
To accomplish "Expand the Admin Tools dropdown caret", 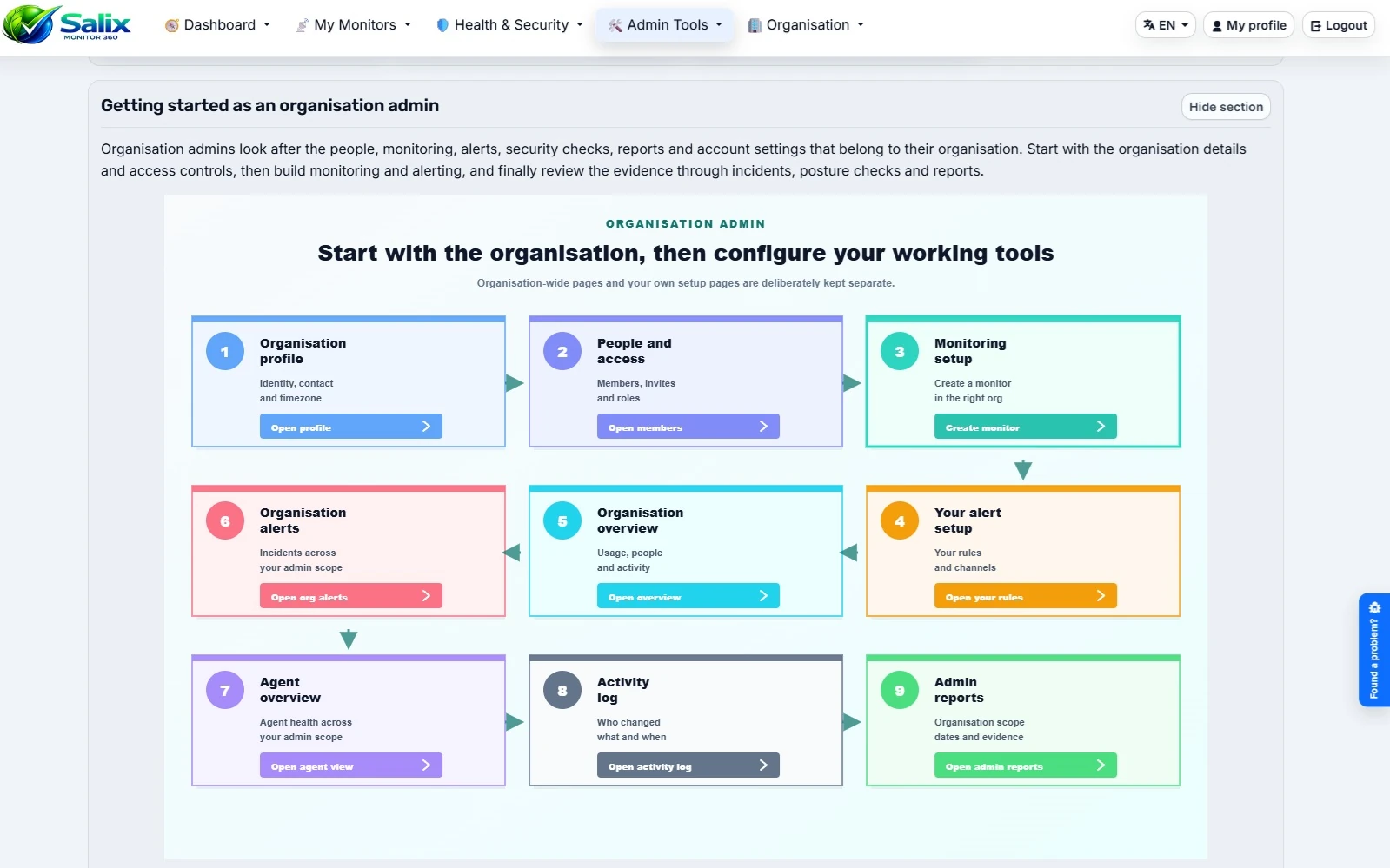I will pos(719,25).
